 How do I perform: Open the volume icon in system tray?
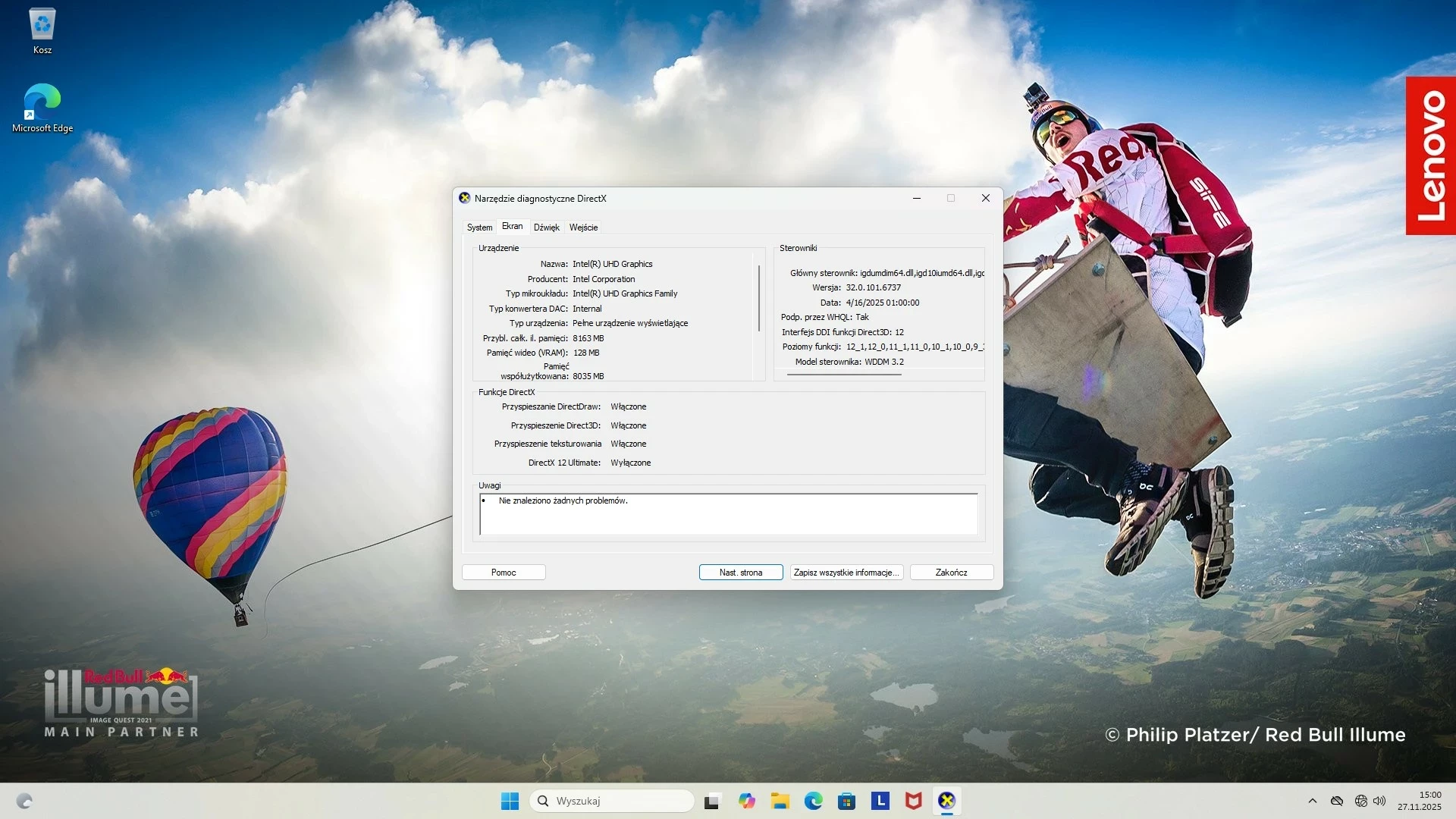(1379, 800)
